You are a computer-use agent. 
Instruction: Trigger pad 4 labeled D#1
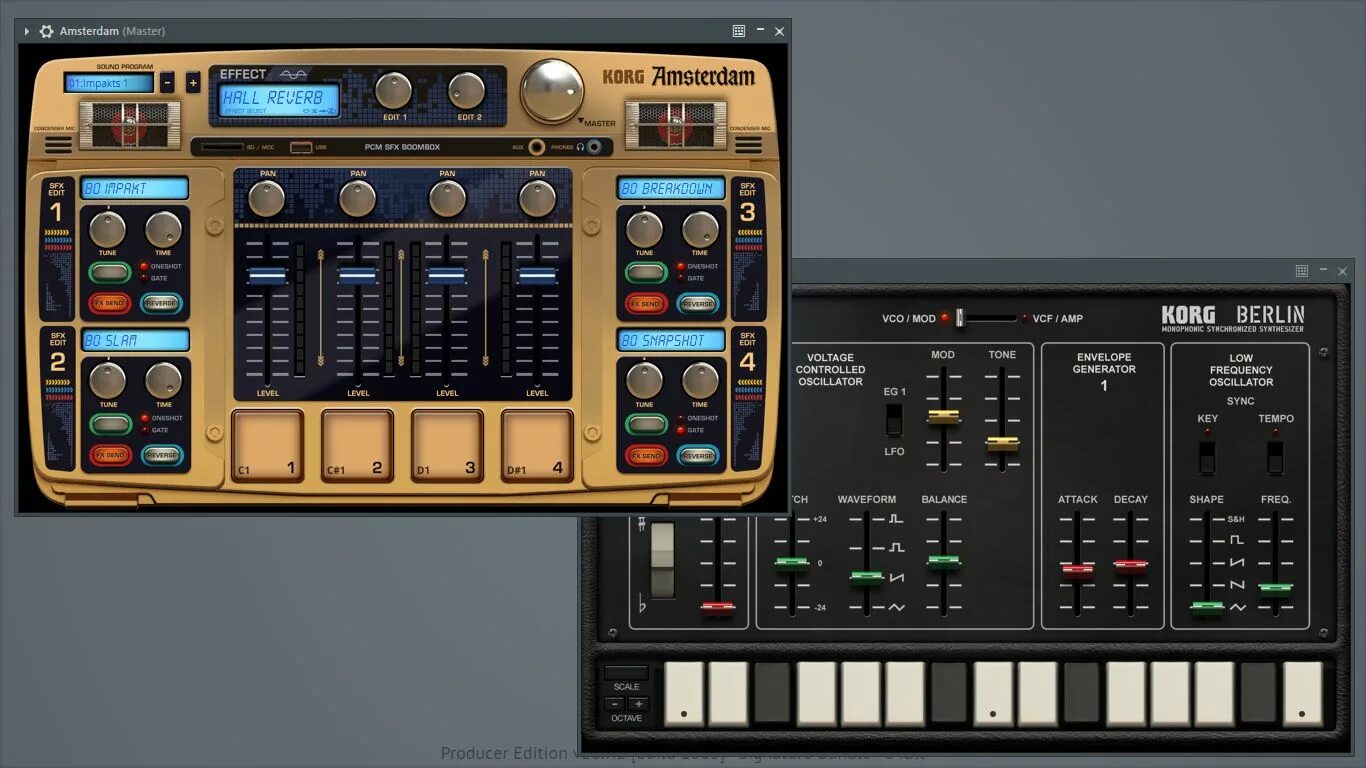[537, 445]
